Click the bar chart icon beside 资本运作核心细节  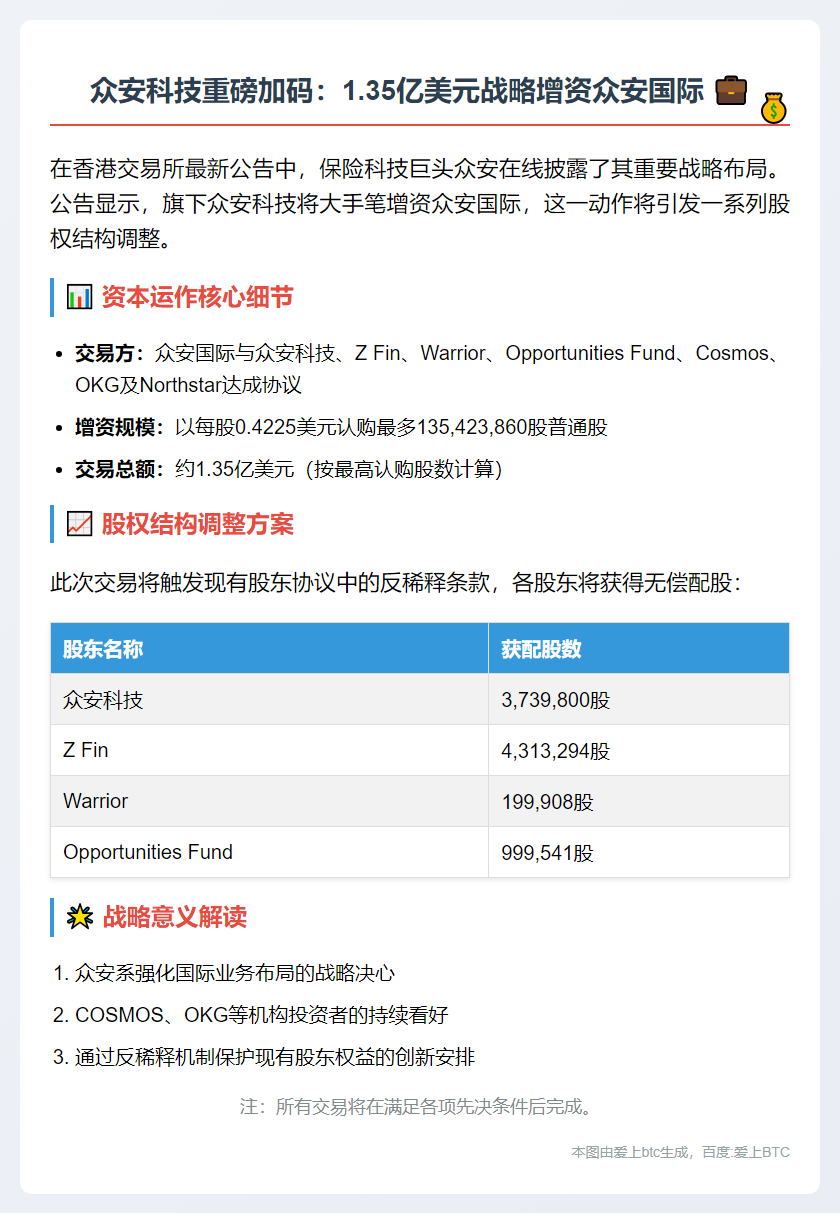pos(79,297)
